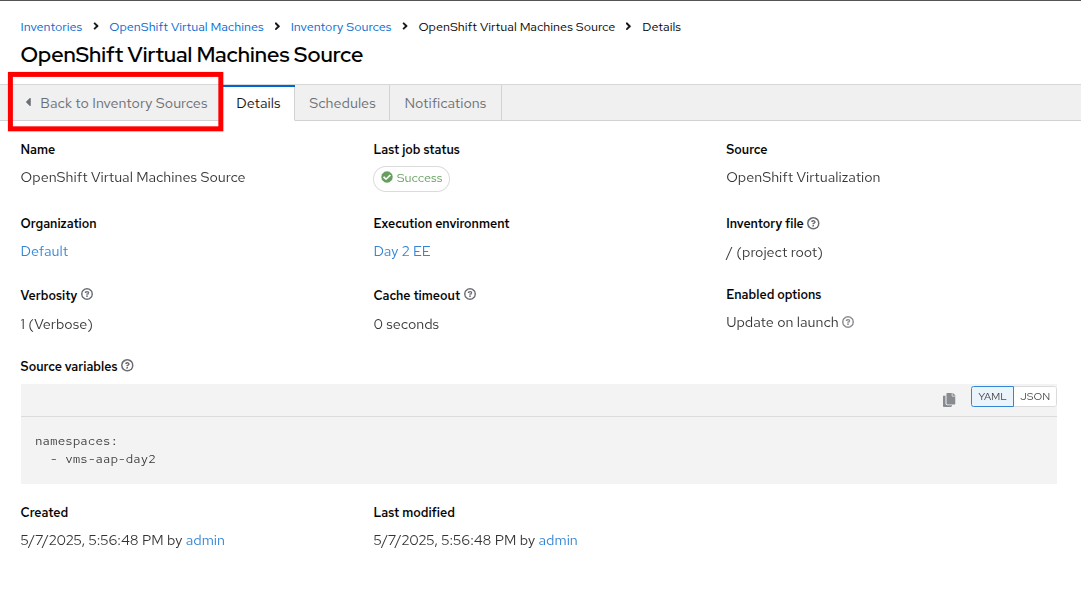Click help icon beside Update on launch

(848, 322)
